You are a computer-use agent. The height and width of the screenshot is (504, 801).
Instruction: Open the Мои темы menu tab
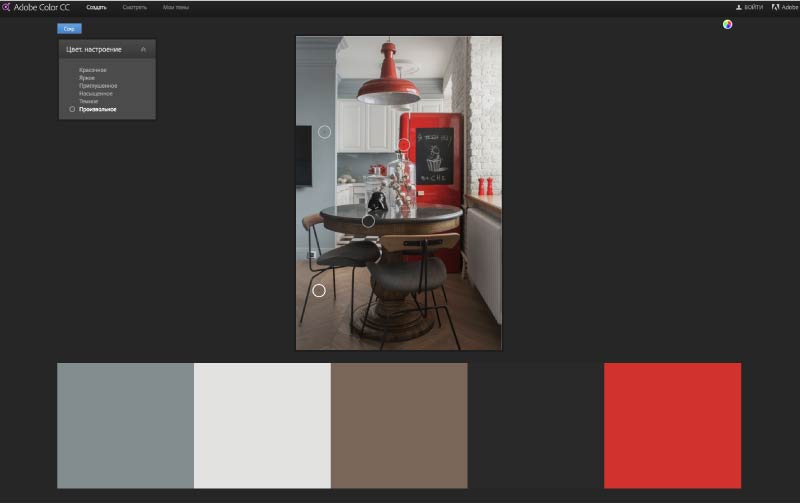[x=176, y=7]
